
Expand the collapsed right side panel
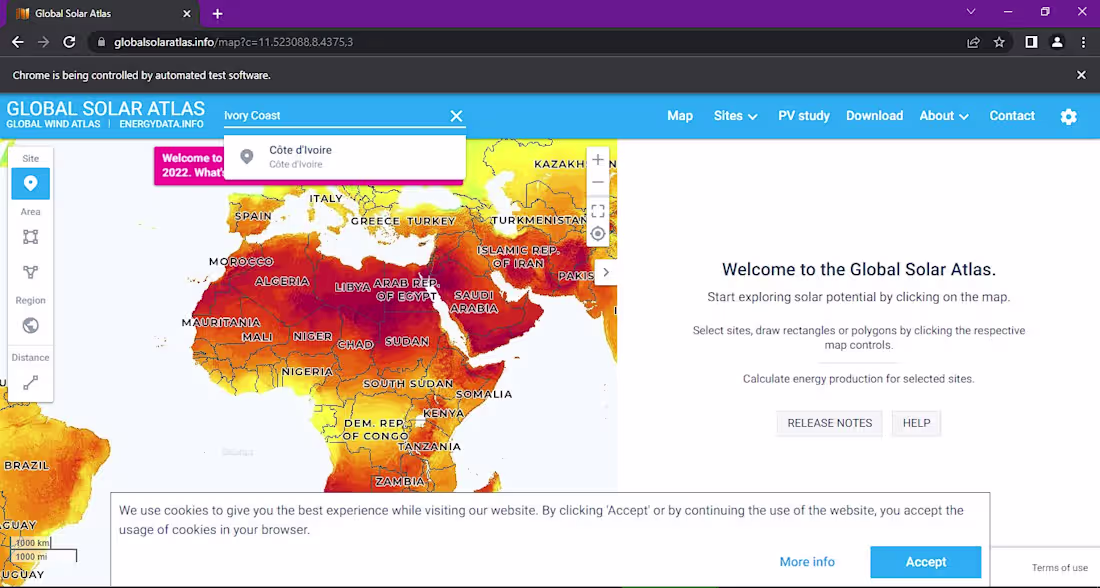[605, 271]
